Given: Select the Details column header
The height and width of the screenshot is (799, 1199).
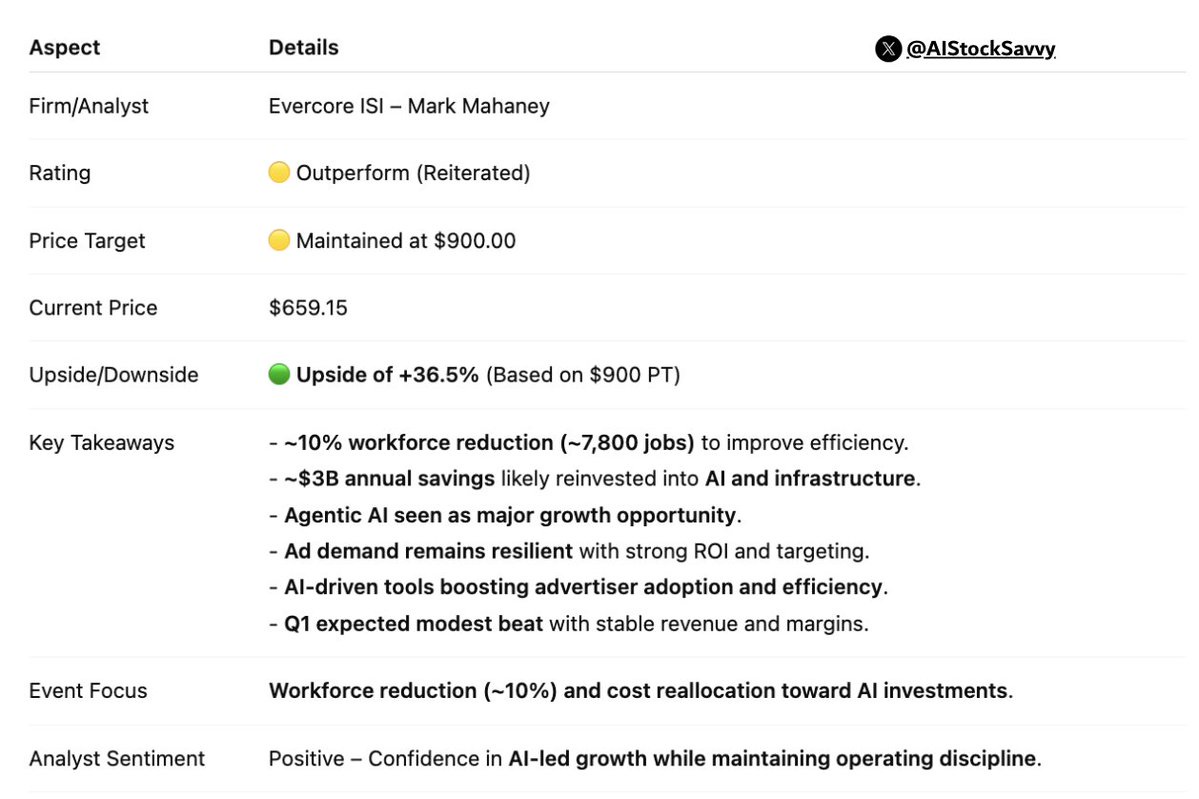Looking at the screenshot, I should pos(304,47).
